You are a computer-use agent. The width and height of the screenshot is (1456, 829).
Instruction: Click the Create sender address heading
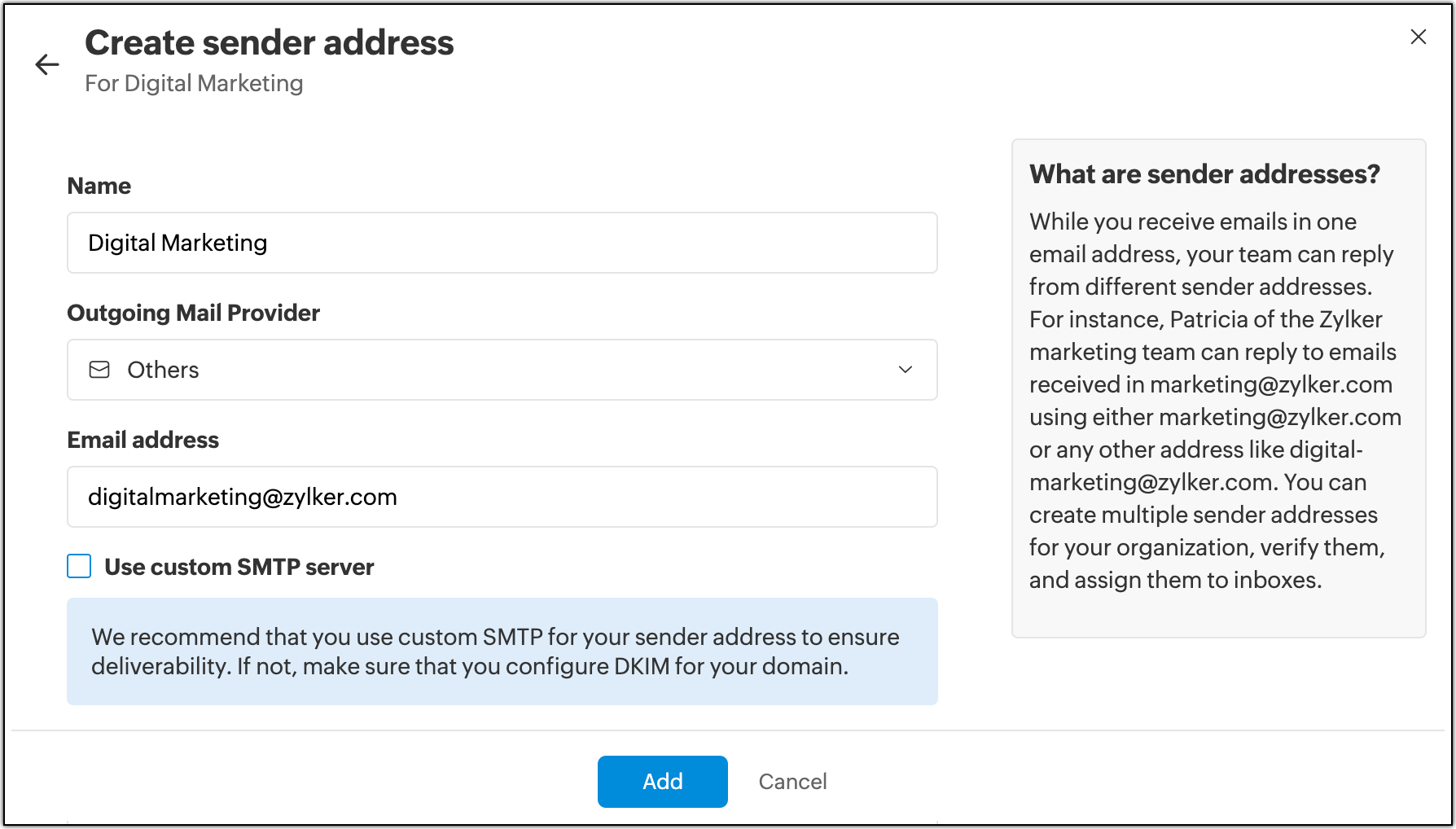270,42
